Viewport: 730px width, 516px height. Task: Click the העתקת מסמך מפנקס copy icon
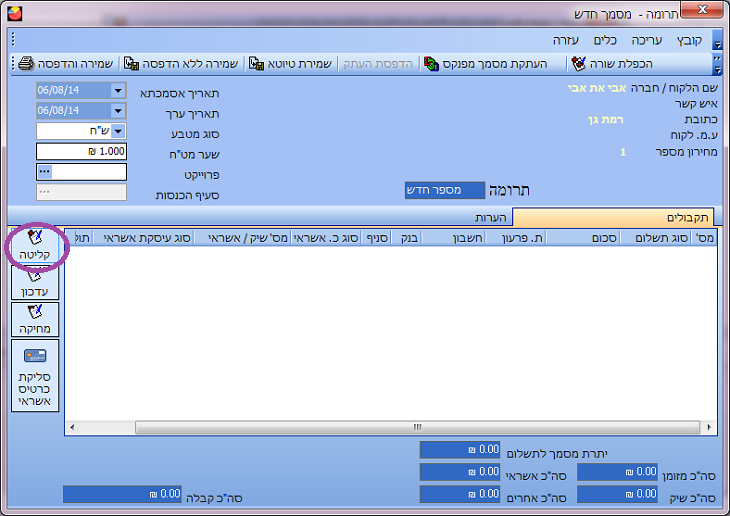431,63
